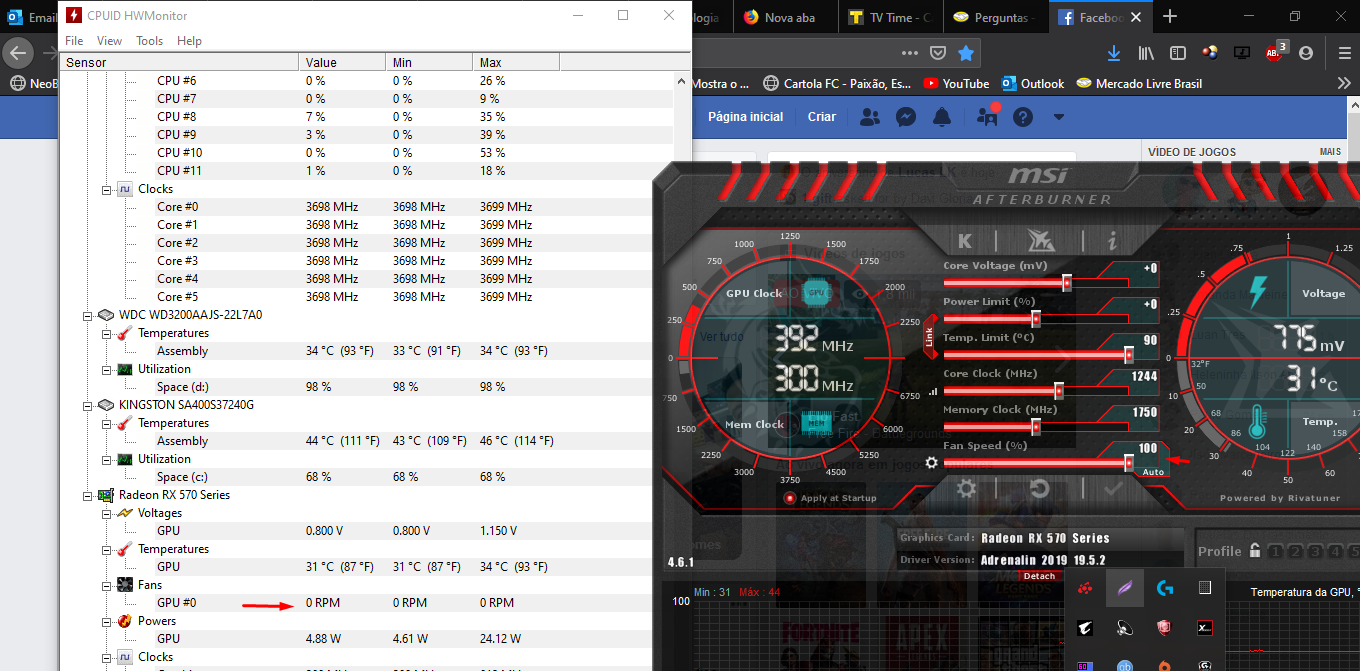Open Facebook Messenger icon
The height and width of the screenshot is (671, 1360).
tap(906, 117)
